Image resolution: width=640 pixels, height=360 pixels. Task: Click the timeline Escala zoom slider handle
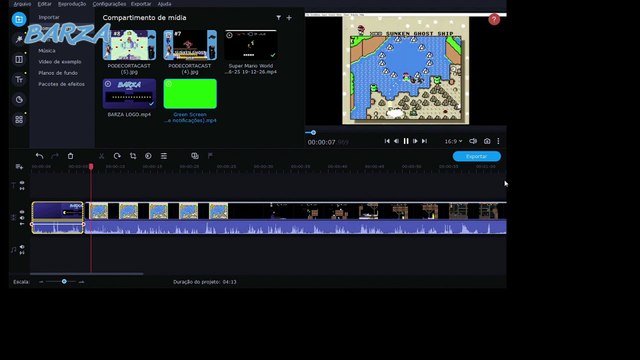pyautogui.click(x=64, y=282)
